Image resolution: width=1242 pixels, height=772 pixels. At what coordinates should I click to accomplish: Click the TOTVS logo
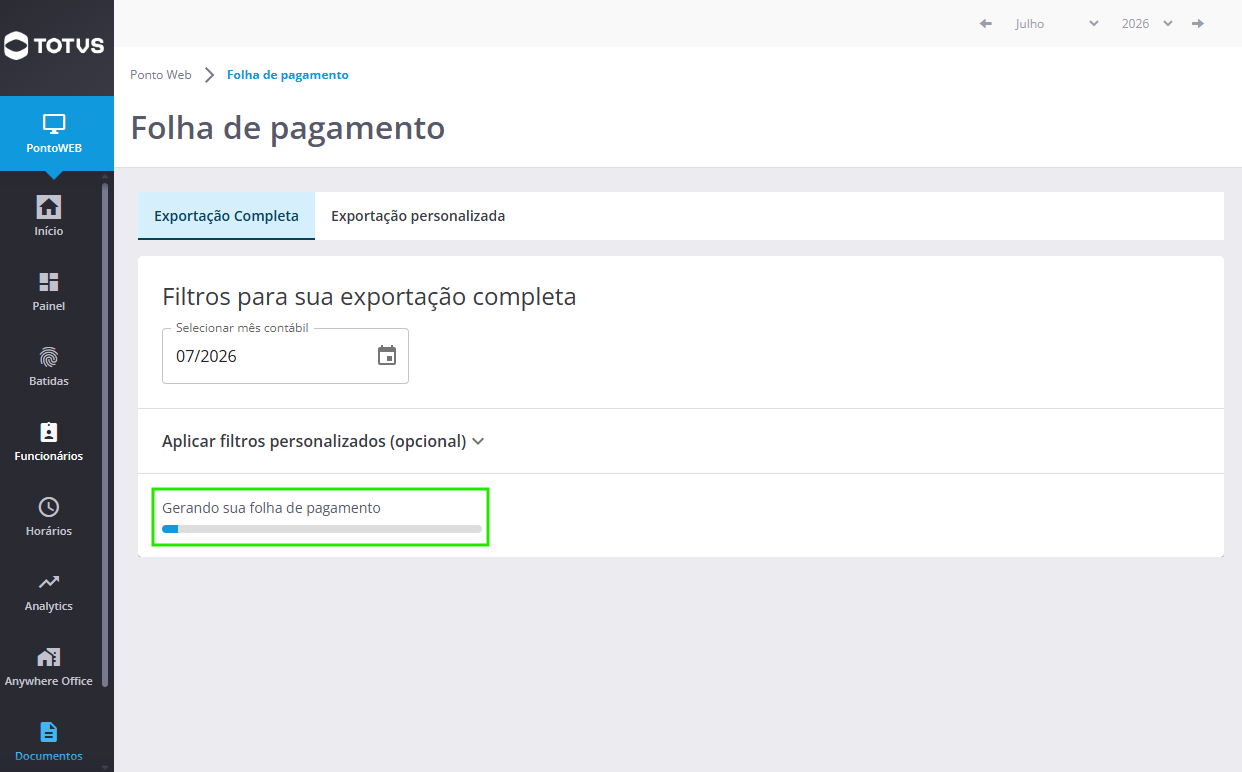tap(54, 45)
